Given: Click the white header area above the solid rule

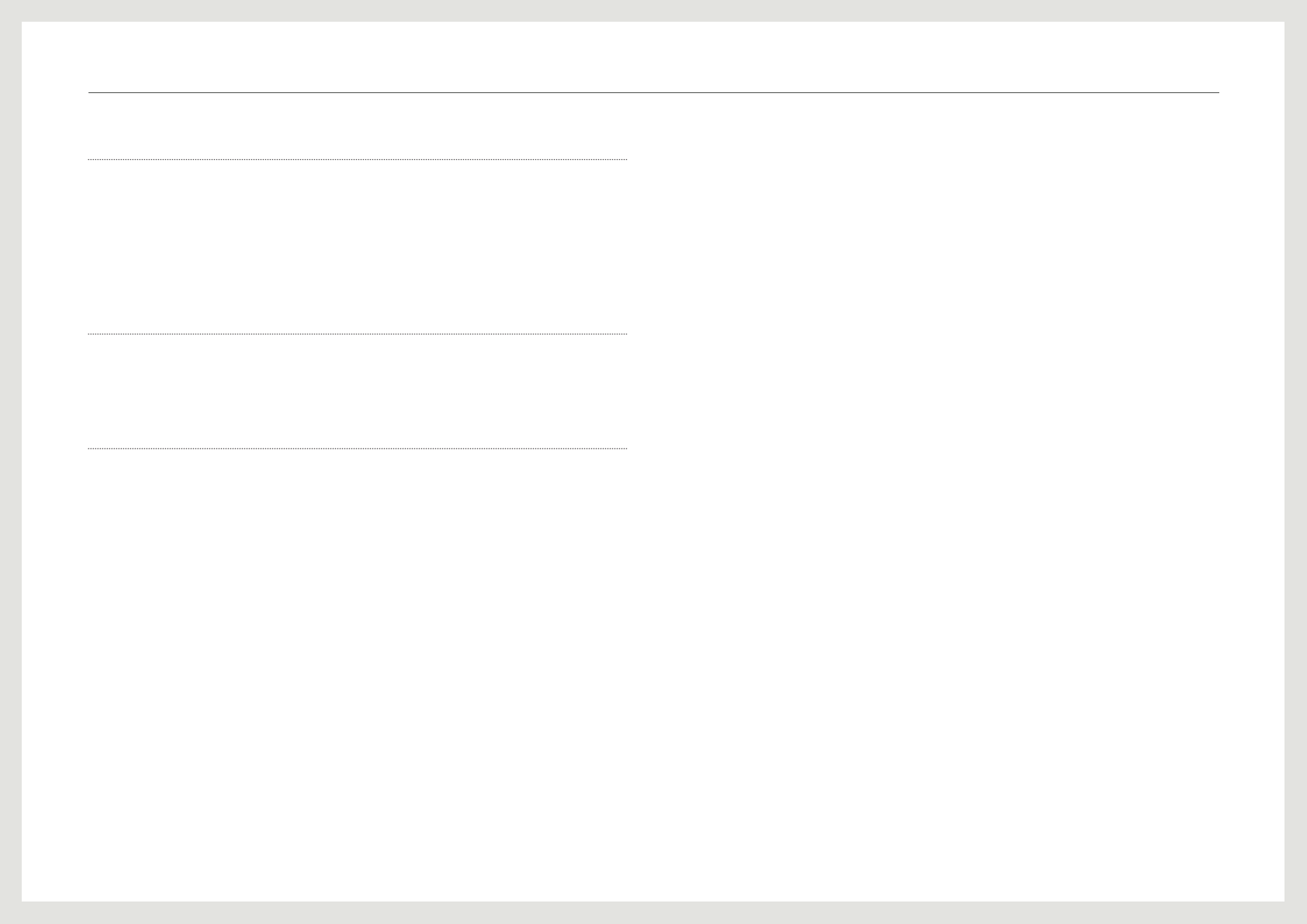Looking at the screenshot, I should pos(653,57).
